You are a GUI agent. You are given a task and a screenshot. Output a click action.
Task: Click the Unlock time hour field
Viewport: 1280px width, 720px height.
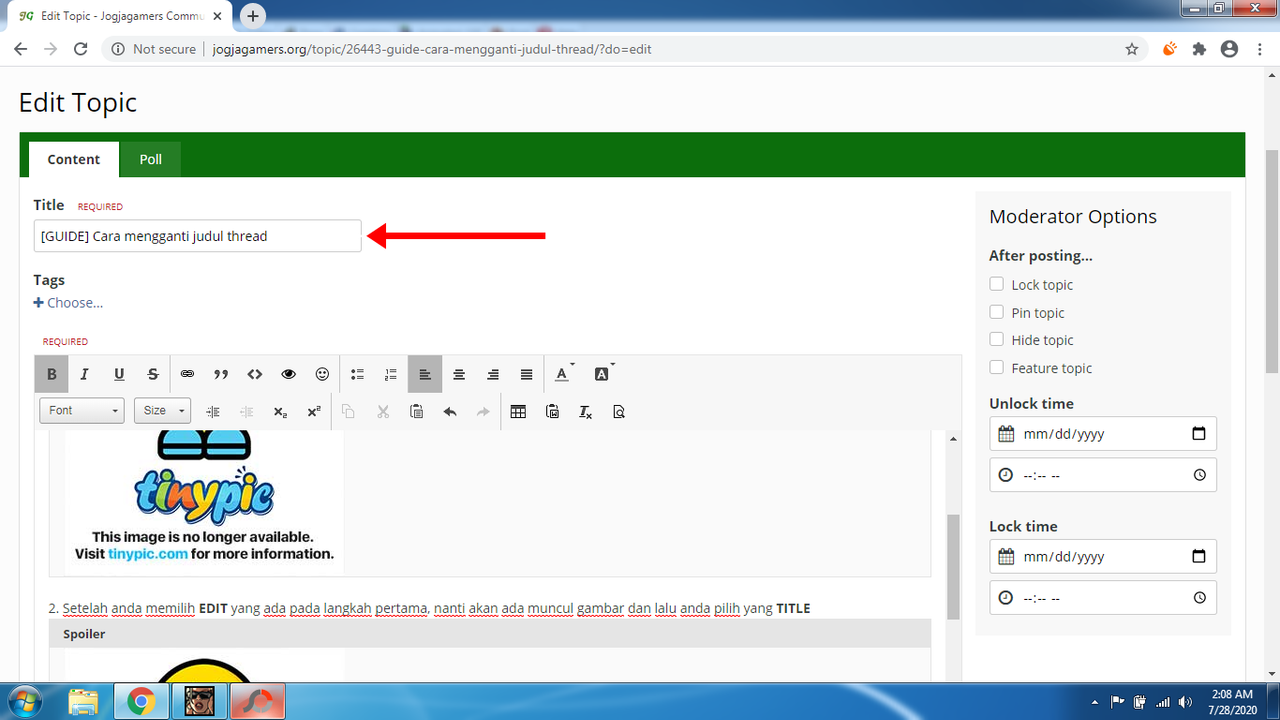pyautogui.click(x=1103, y=475)
